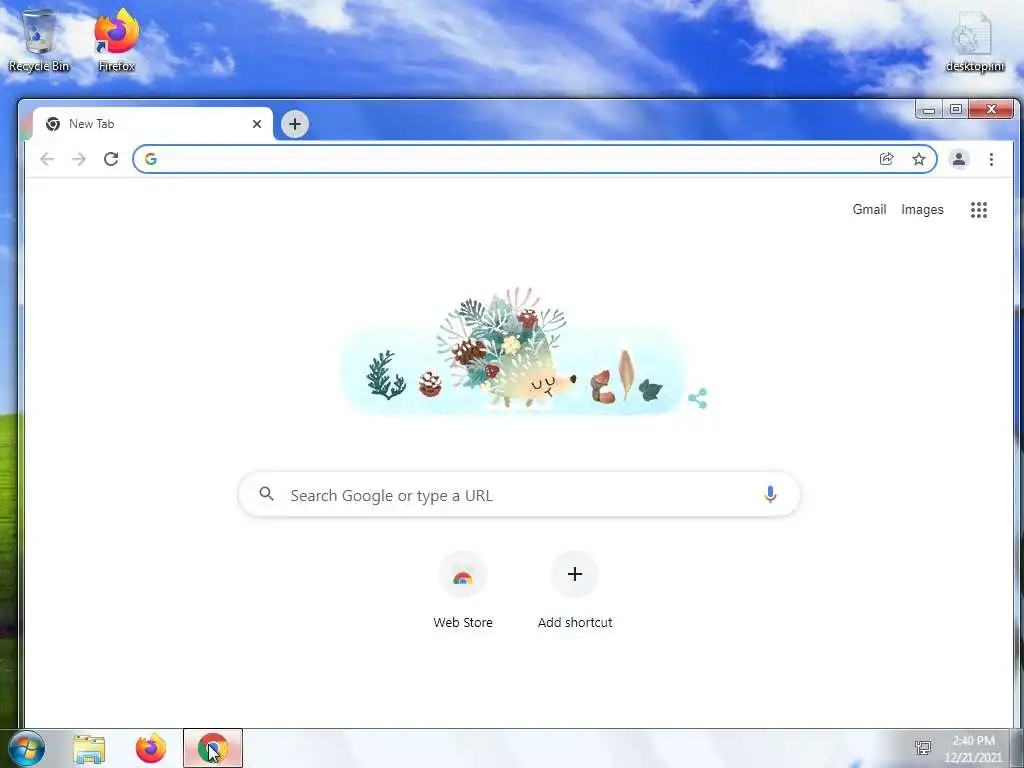View the hedgehog Google Doodle
Viewport: 1024px width, 768px height.
tap(513, 353)
